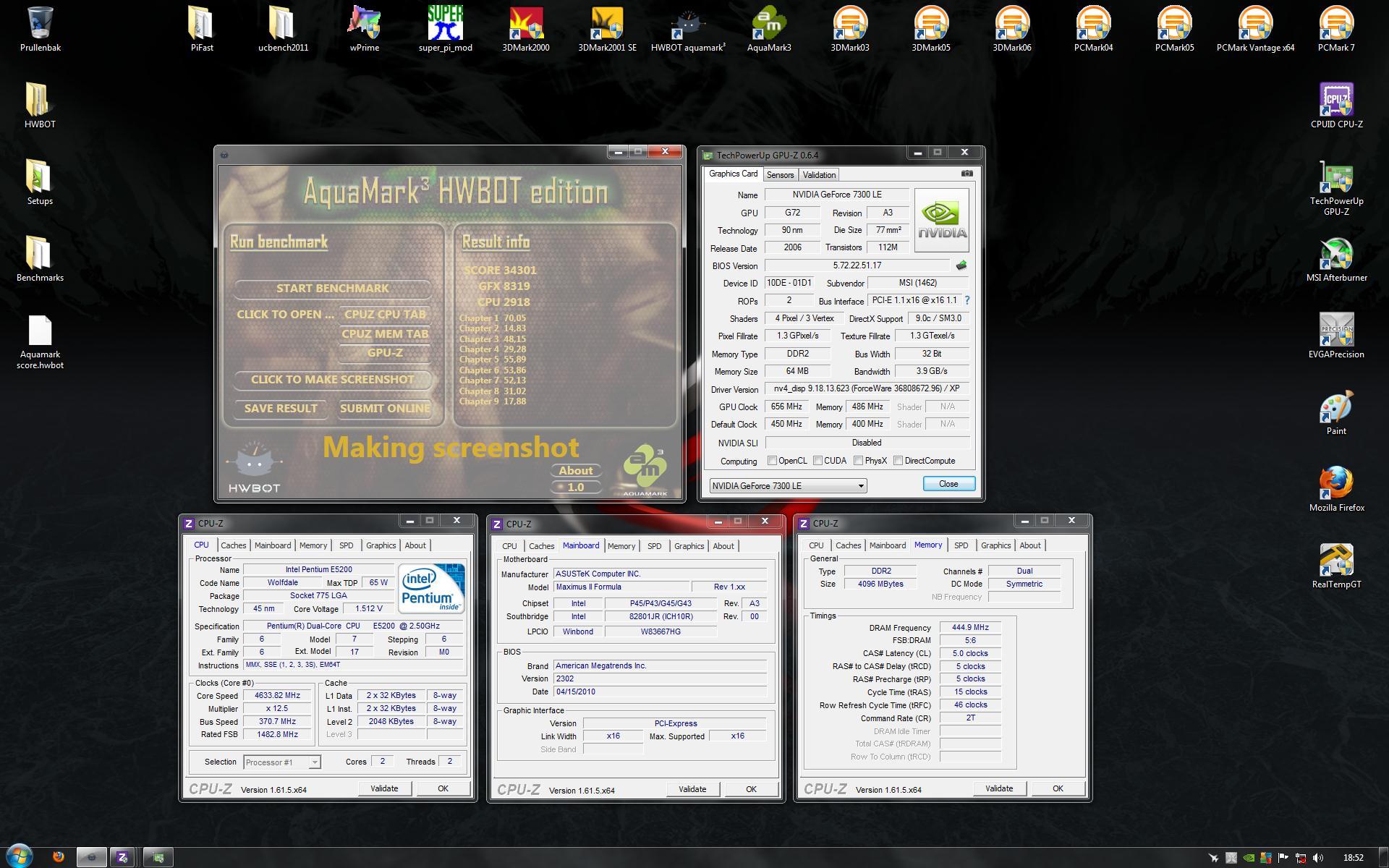
Task: Open the HWBOT desktop folder
Action: [40, 106]
